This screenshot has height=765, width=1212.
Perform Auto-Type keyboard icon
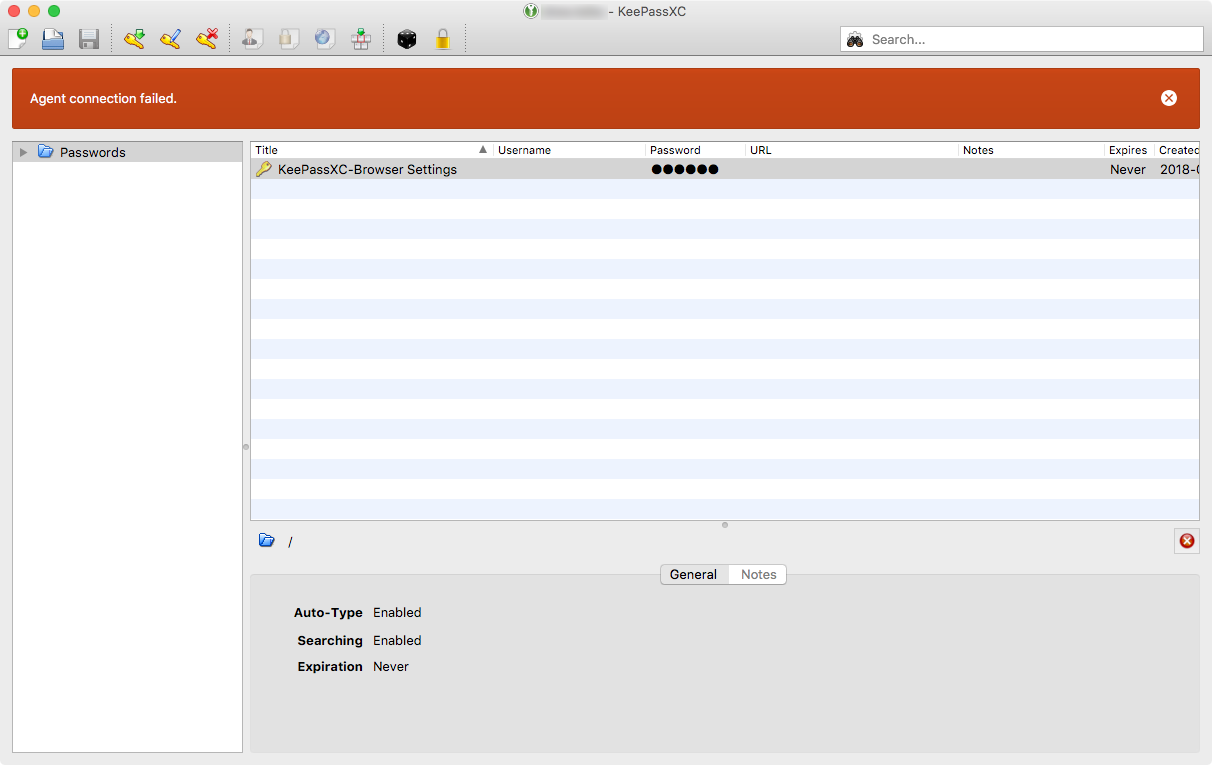tap(361, 39)
